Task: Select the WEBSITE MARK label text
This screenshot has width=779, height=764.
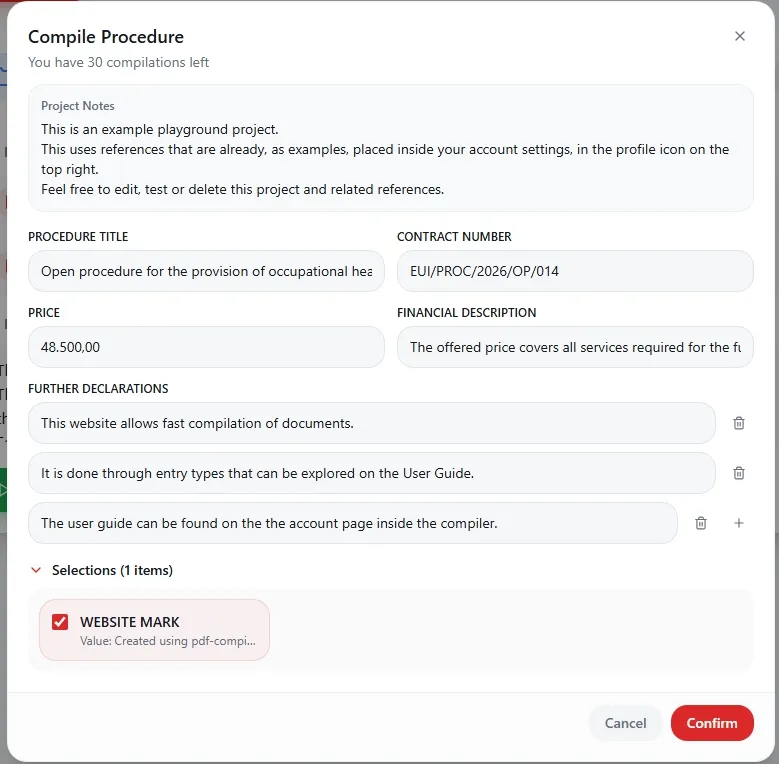Action: [130, 622]
